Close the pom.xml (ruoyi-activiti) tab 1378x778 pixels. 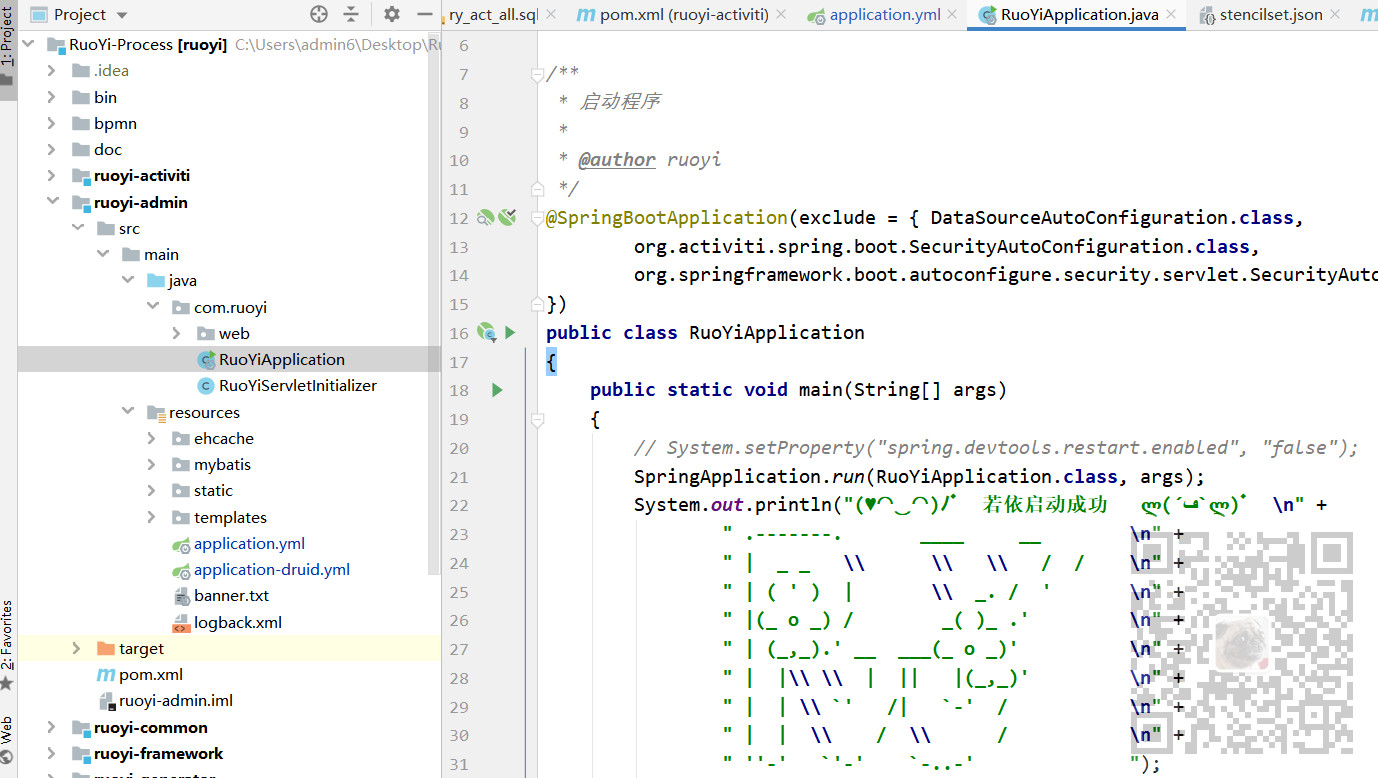(x=781, y=15)
